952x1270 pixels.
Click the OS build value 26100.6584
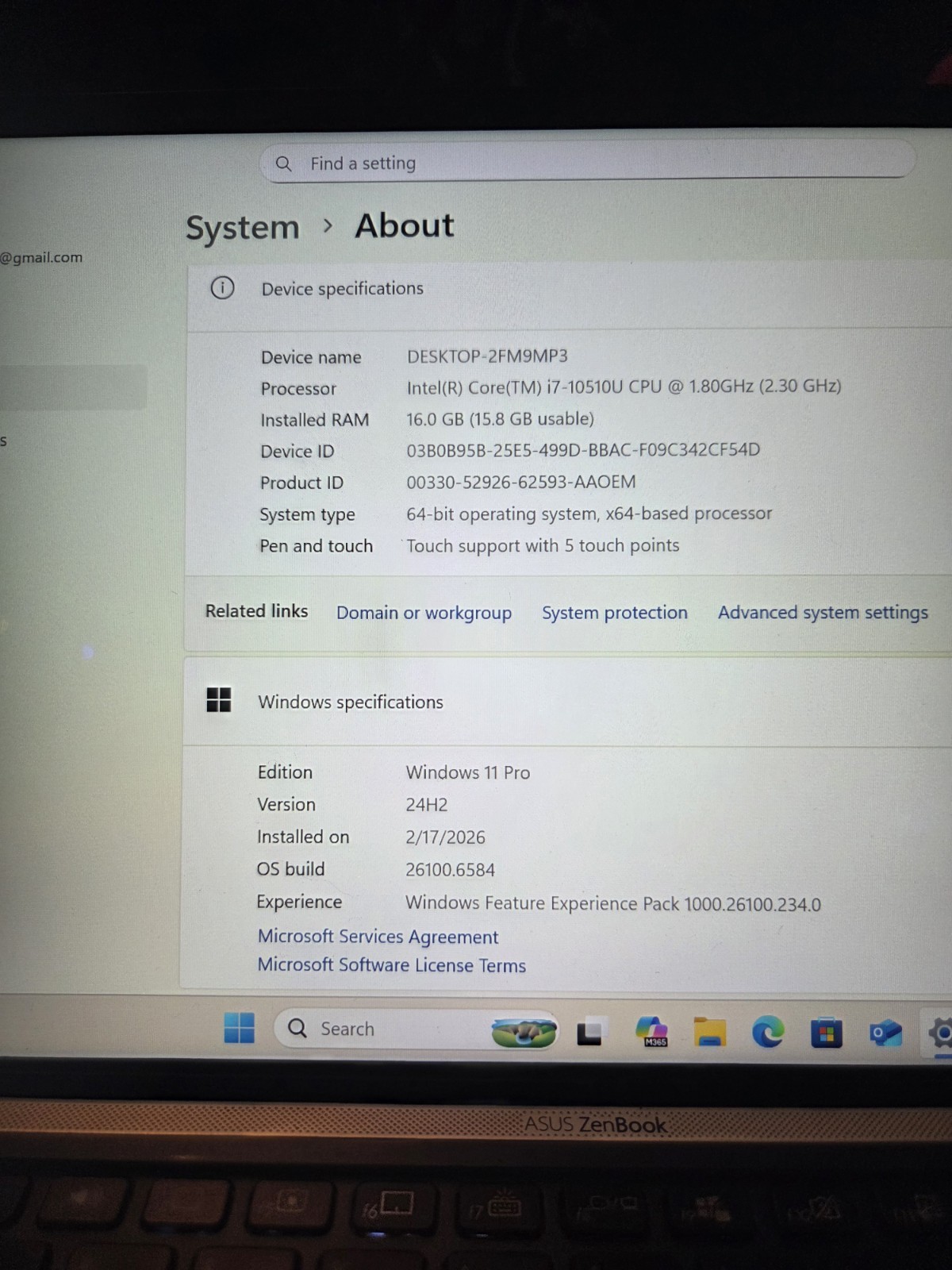coord(450,870)
